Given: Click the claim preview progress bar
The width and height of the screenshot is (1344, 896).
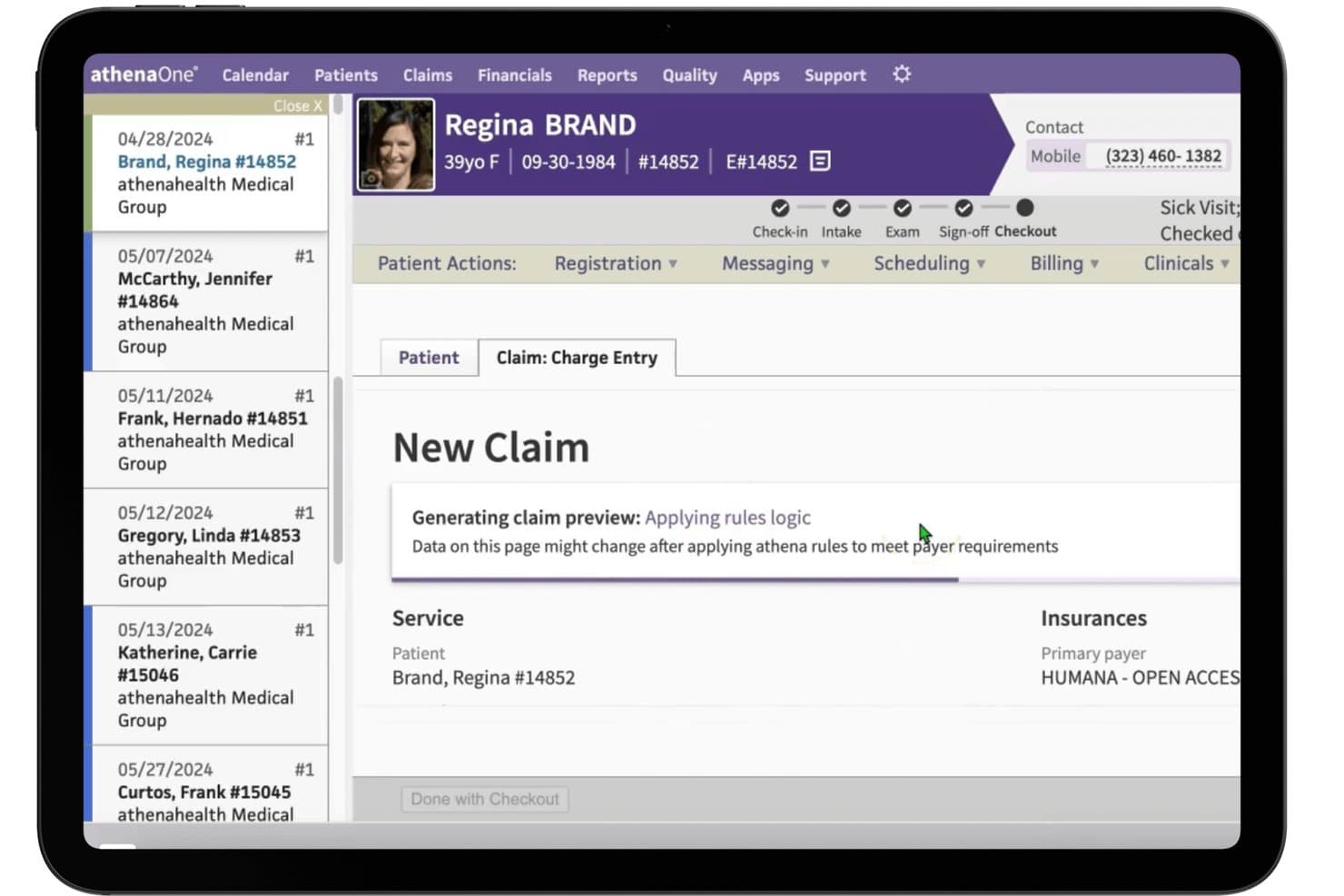Looking at the screenshot, I should [x=815, y=579].
